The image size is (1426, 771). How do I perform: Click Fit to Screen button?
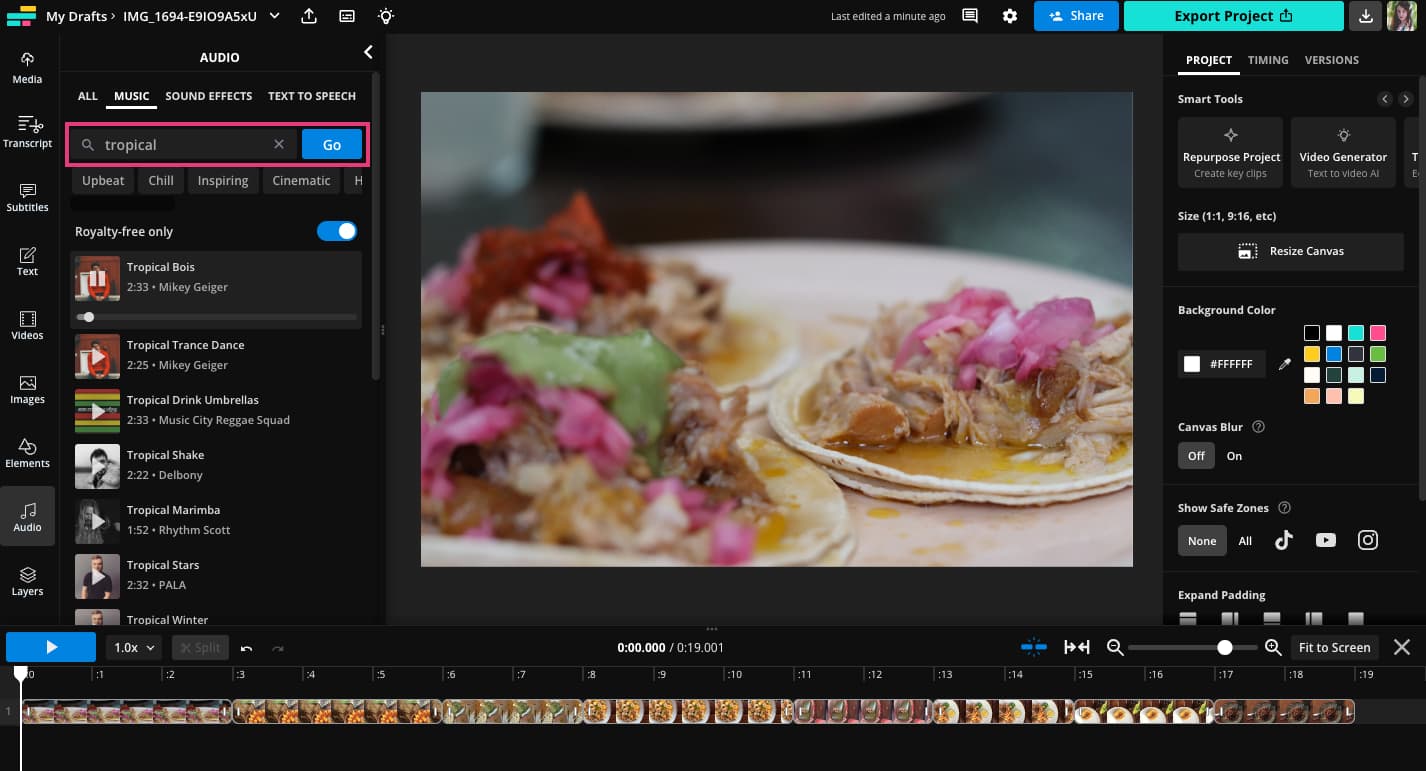pos(1334,647)
